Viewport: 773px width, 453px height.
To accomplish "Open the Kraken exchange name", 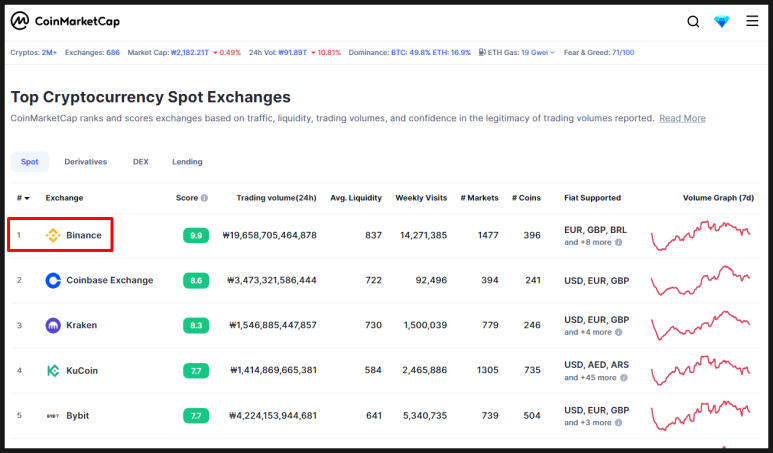I will 81,325.
